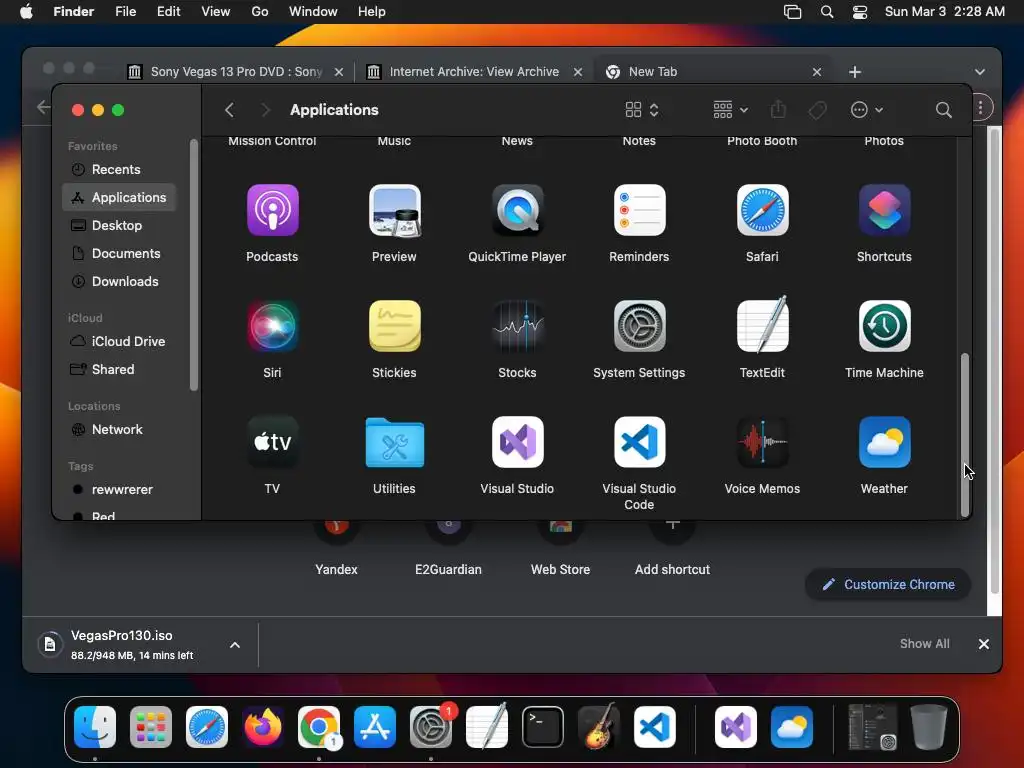Close the New Tab tab in Chrome
This screenshot has height=768, width=1024.
(x=816, y=72)
